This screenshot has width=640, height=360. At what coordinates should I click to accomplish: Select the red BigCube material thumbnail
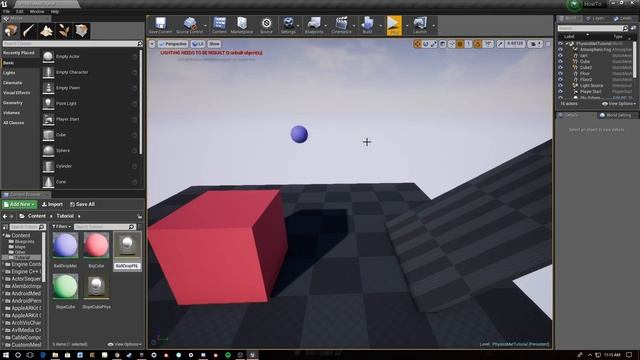point(96,245)
